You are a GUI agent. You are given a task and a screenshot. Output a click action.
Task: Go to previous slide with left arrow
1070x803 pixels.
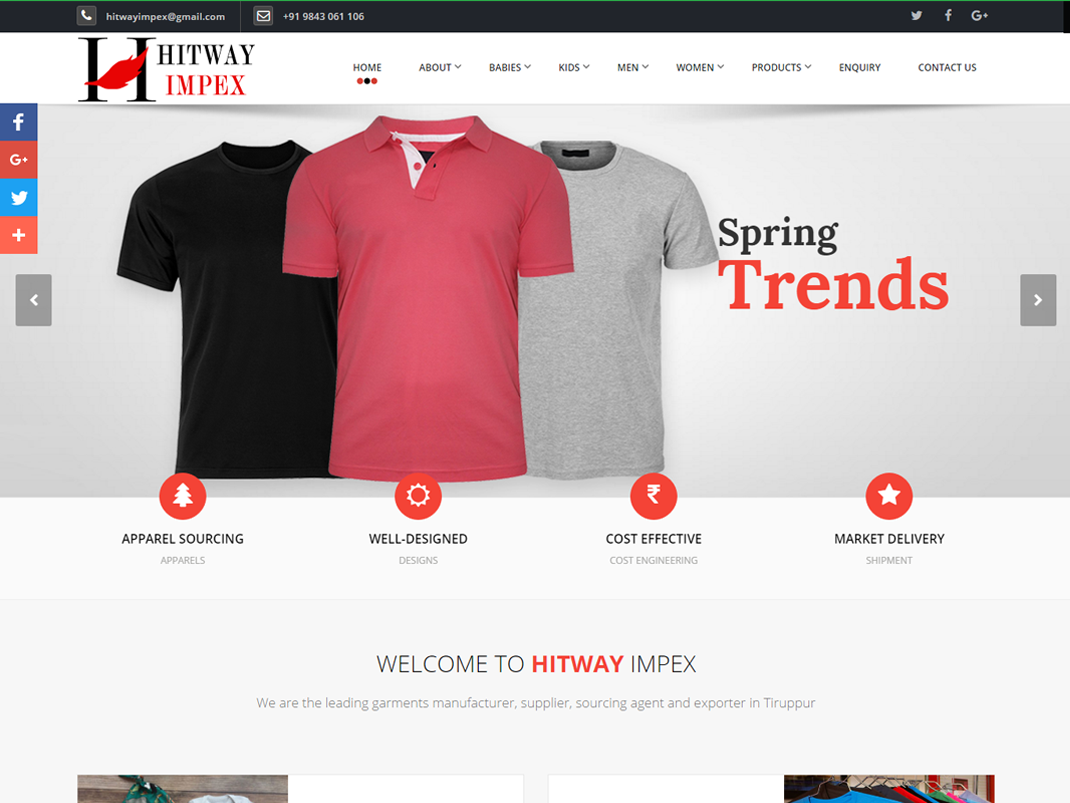coord(34,300)
